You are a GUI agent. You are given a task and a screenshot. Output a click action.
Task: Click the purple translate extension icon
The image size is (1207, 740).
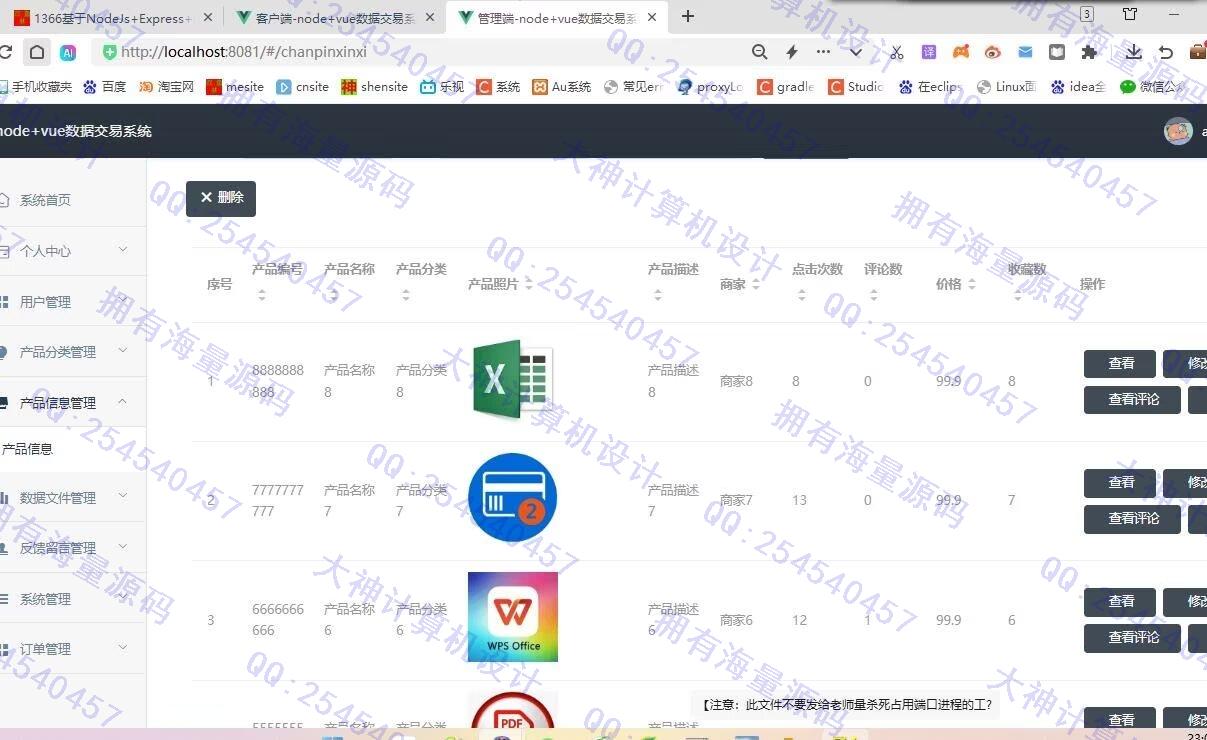point(929,52)
